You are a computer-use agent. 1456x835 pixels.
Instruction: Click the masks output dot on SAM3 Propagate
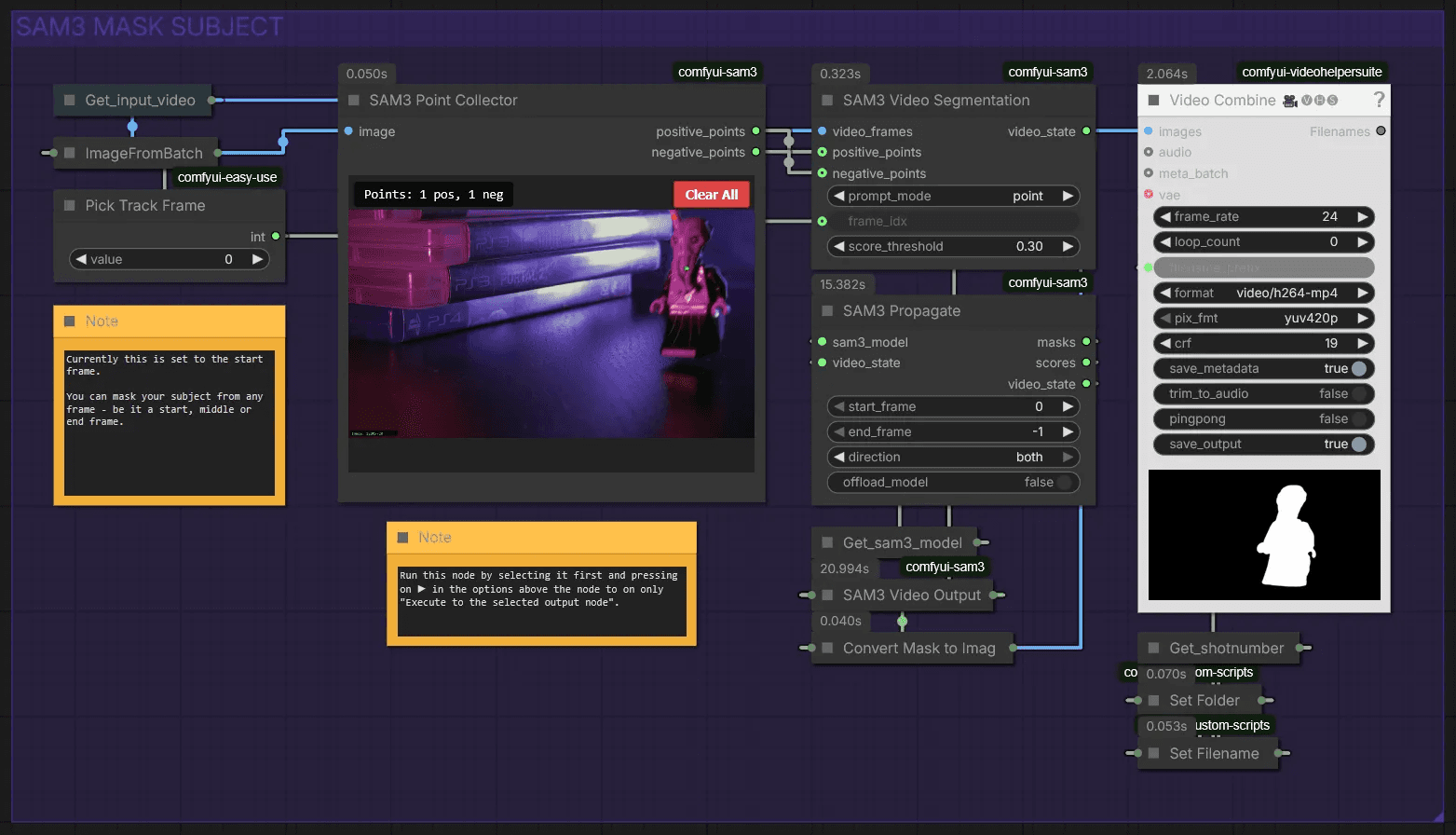[1086, 342]
